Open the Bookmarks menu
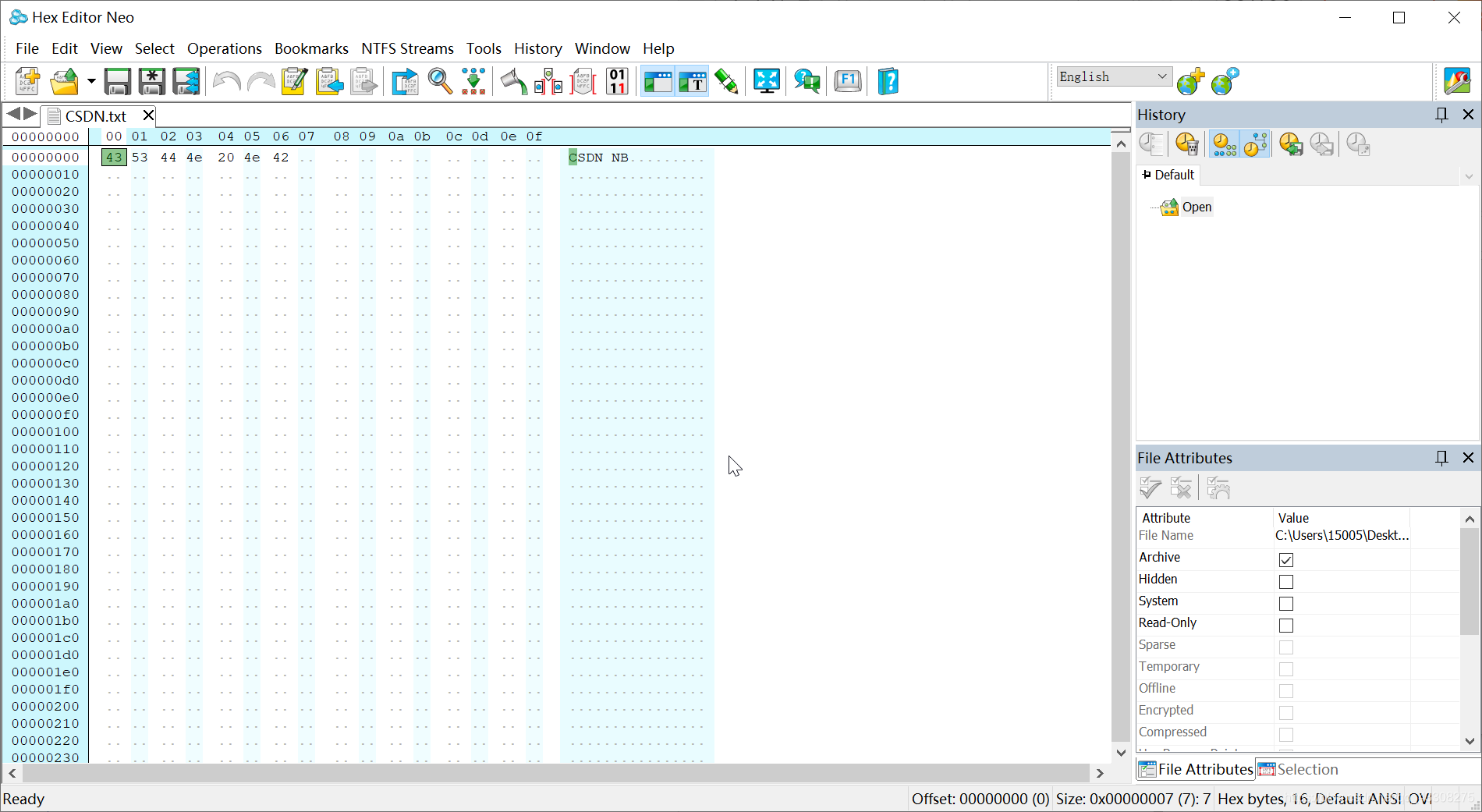The width and height of the screenshot is (1482, 812). point(311,48)
